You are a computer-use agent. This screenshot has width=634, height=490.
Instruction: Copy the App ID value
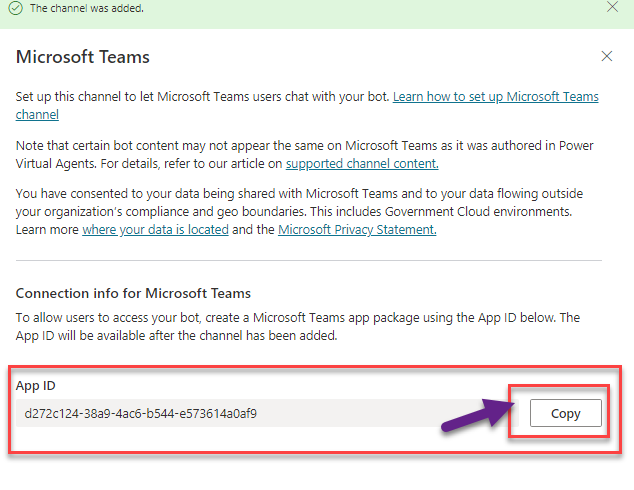click(566, 413)
